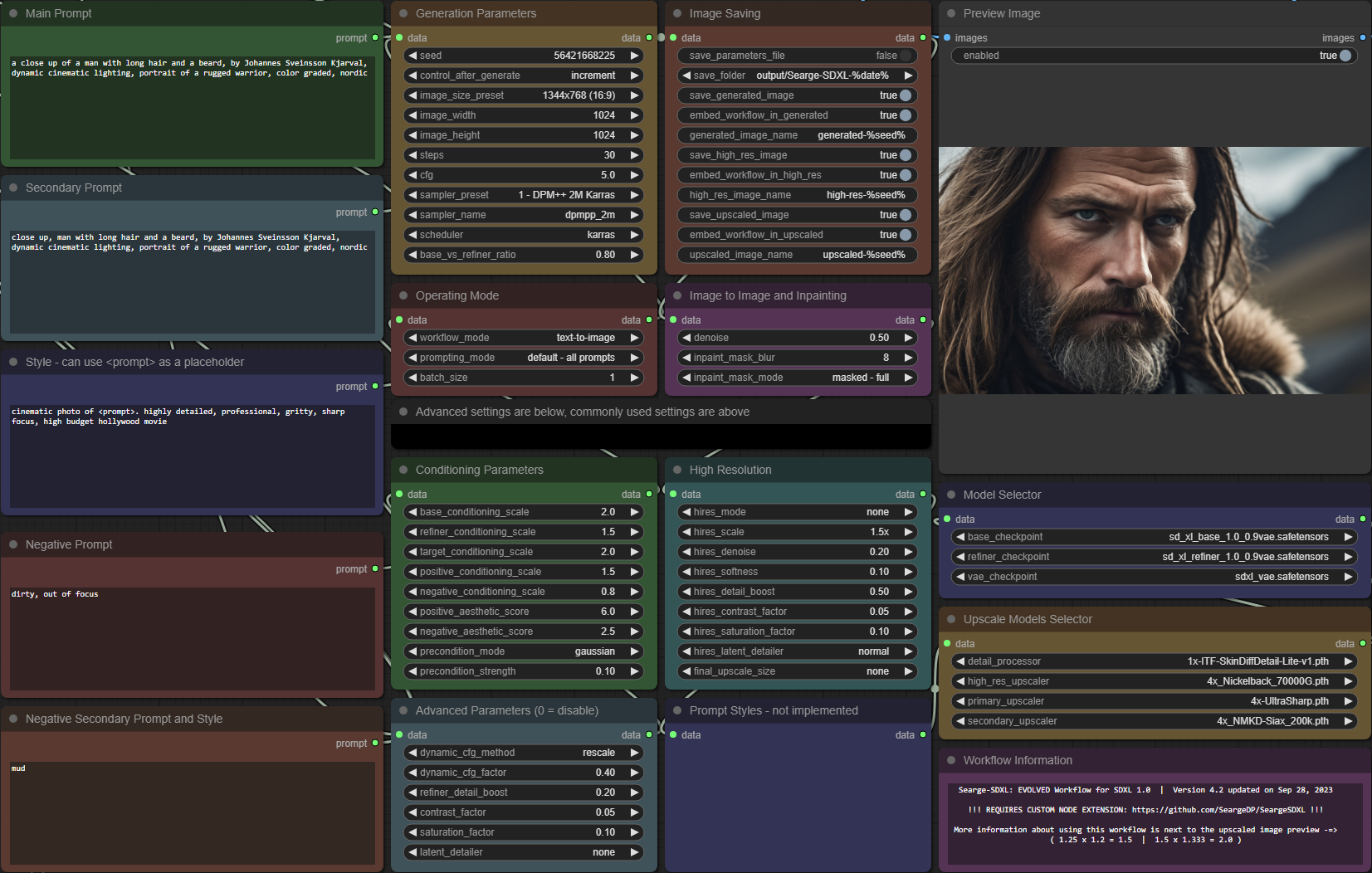The width and height of the screenshot is (1372, 873).
Task: Open the refiner_checkpoint dropdown
Action: (x=1155, y=557)
